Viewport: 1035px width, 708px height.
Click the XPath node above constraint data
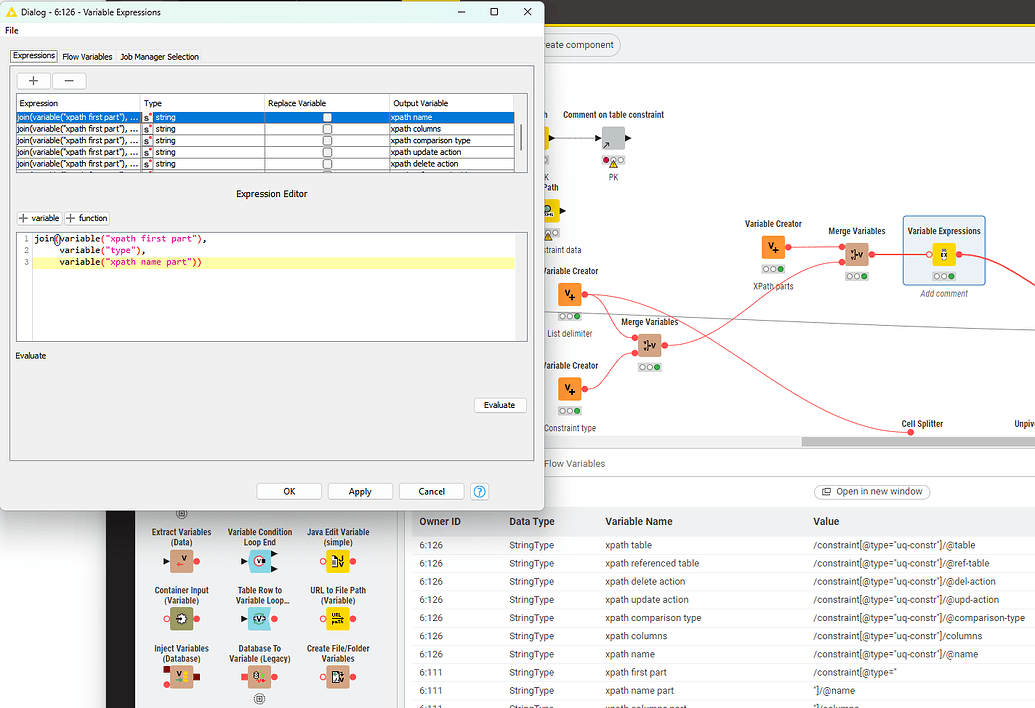coord(550,211)
